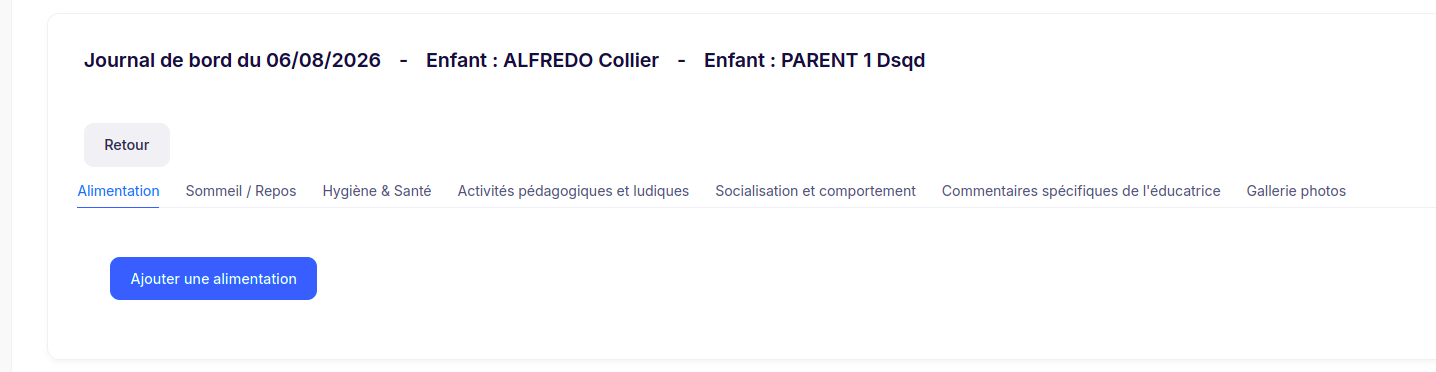The image size is (1436, 372).
Task: Switch to Socialisation et comportement tab
Action: (815, 191)
